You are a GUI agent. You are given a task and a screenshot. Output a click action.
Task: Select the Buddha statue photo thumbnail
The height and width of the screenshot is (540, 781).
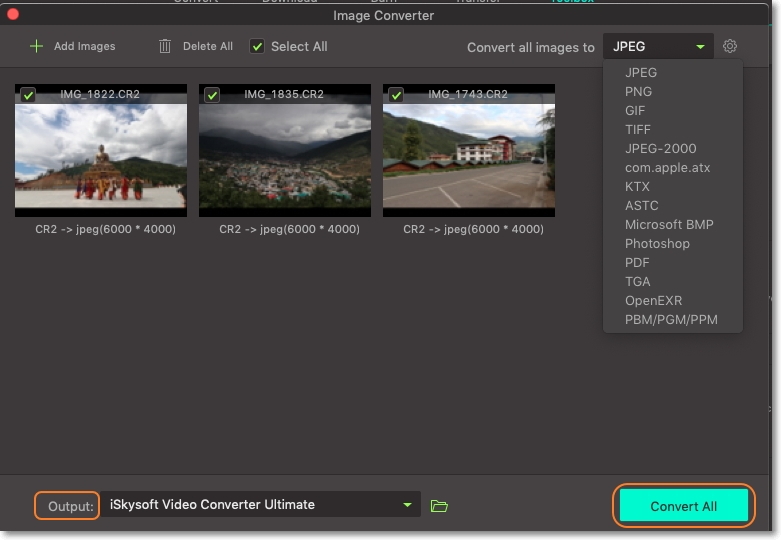pyautogui.click(x=101, y=155)
